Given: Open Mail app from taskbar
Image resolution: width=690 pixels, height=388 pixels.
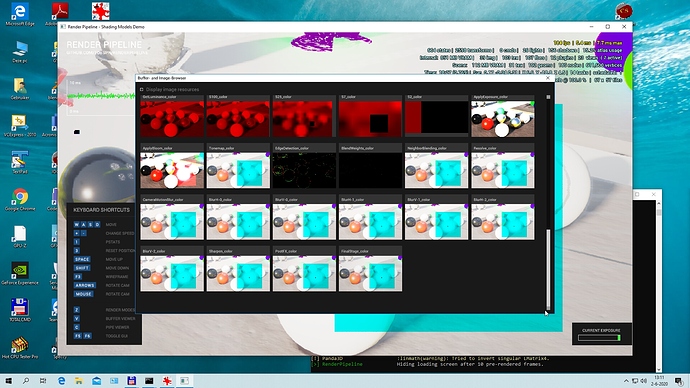Looking at the screenshot, I should click(x=96, y=381).
